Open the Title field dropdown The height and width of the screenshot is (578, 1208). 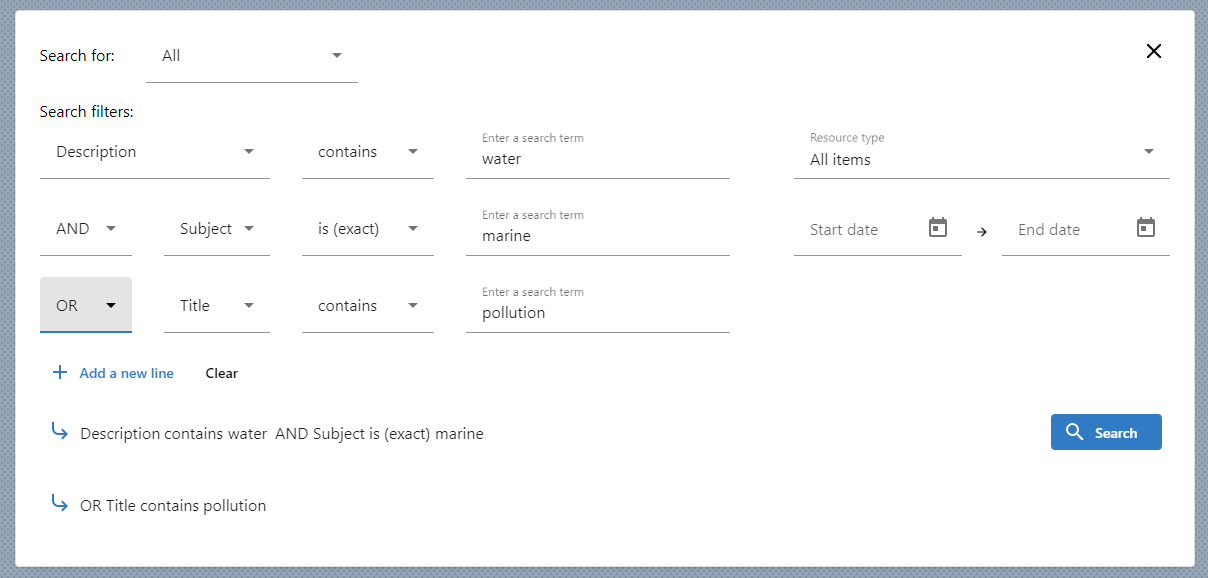click(x=216, y=306)
